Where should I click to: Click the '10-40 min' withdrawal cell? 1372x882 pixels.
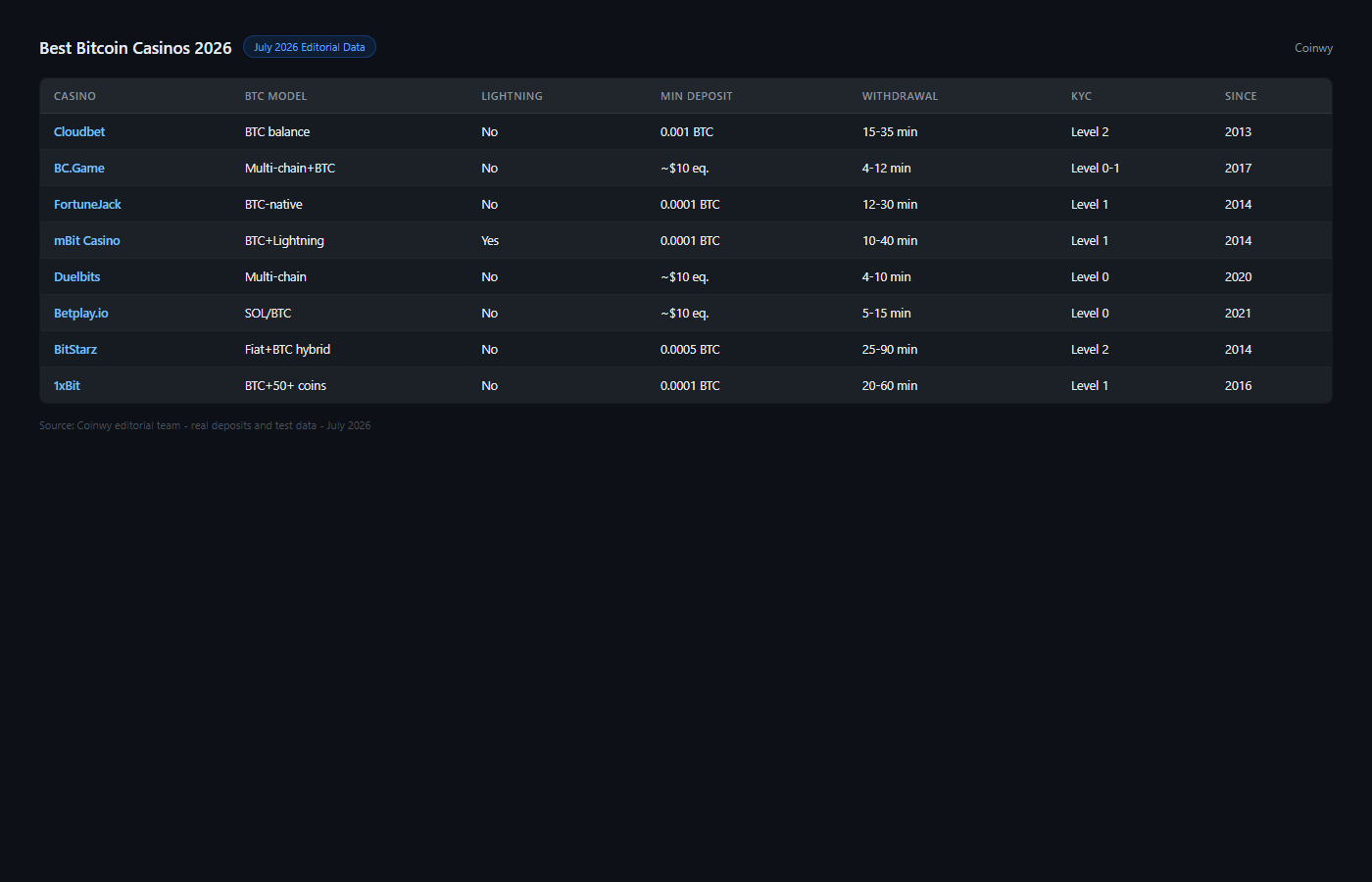[890, 240]
